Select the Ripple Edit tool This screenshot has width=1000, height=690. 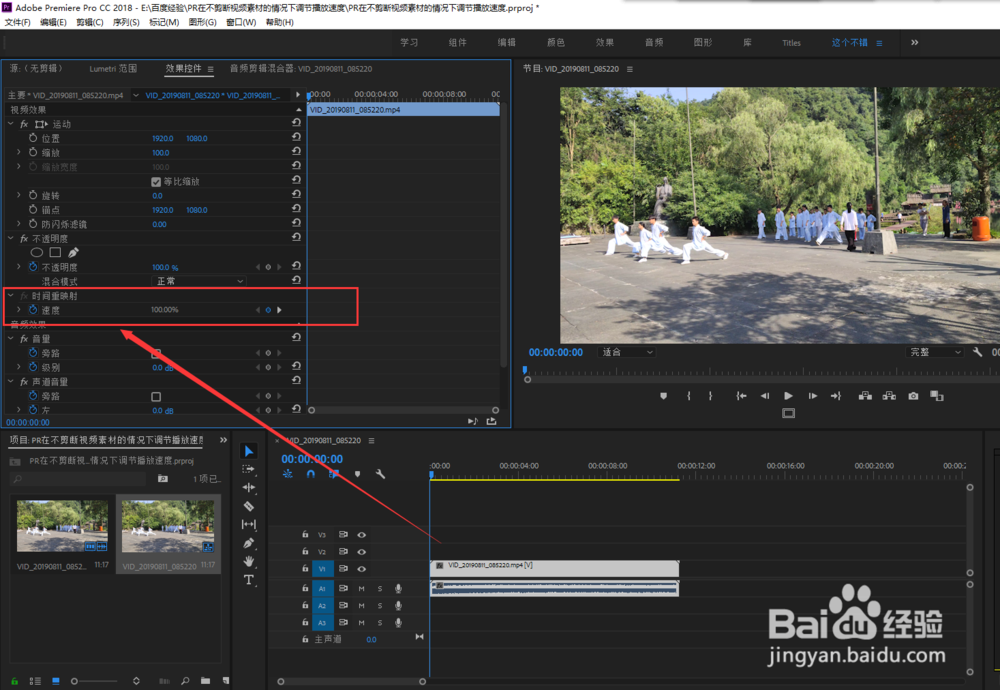[x=249, y=488]
